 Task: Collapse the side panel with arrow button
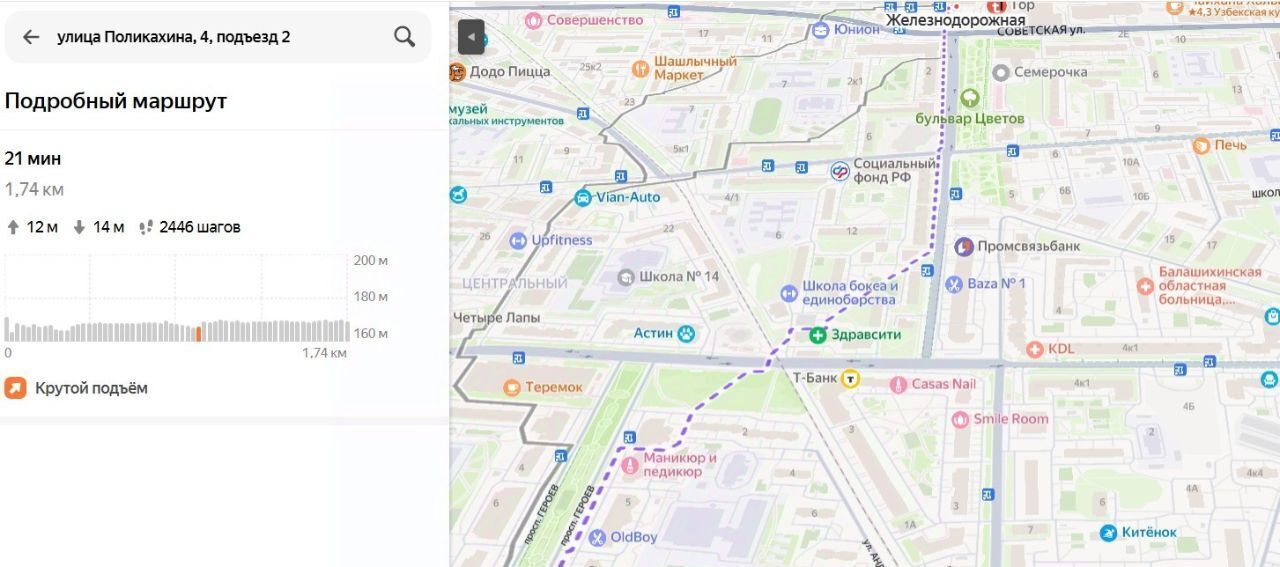point(471,37)
